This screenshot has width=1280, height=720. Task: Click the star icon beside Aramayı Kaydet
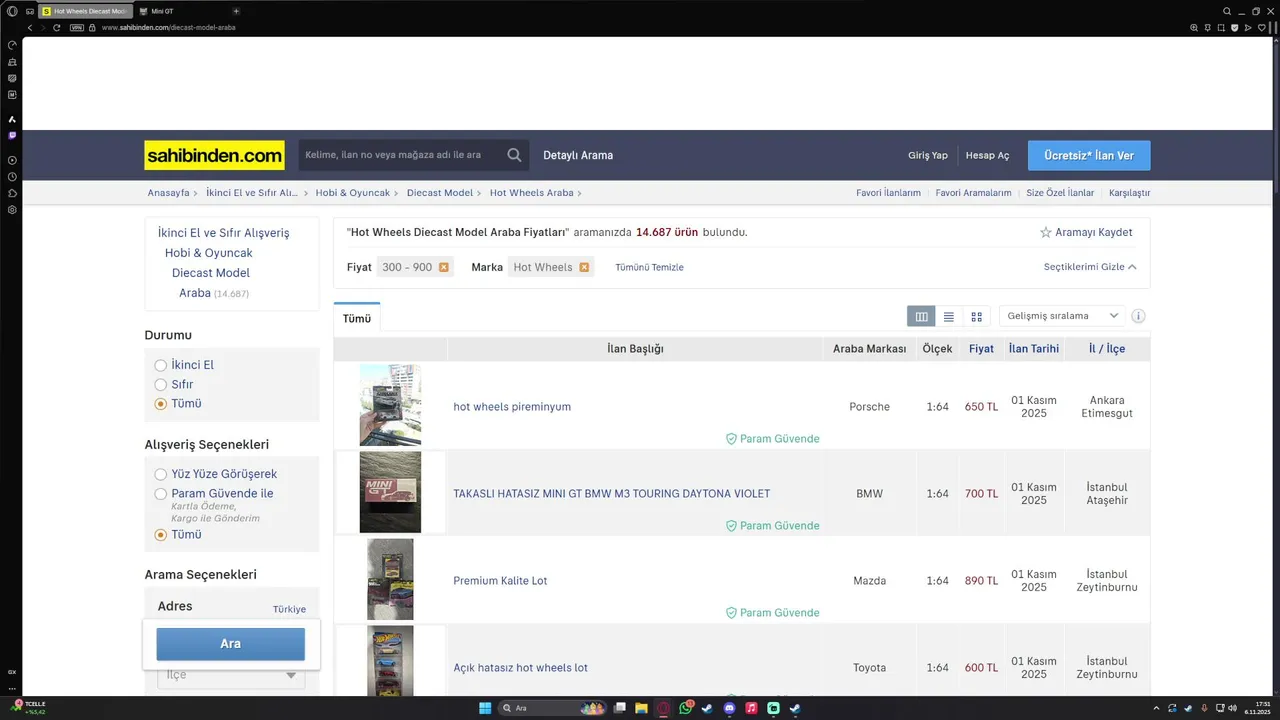pos(1046,232)
